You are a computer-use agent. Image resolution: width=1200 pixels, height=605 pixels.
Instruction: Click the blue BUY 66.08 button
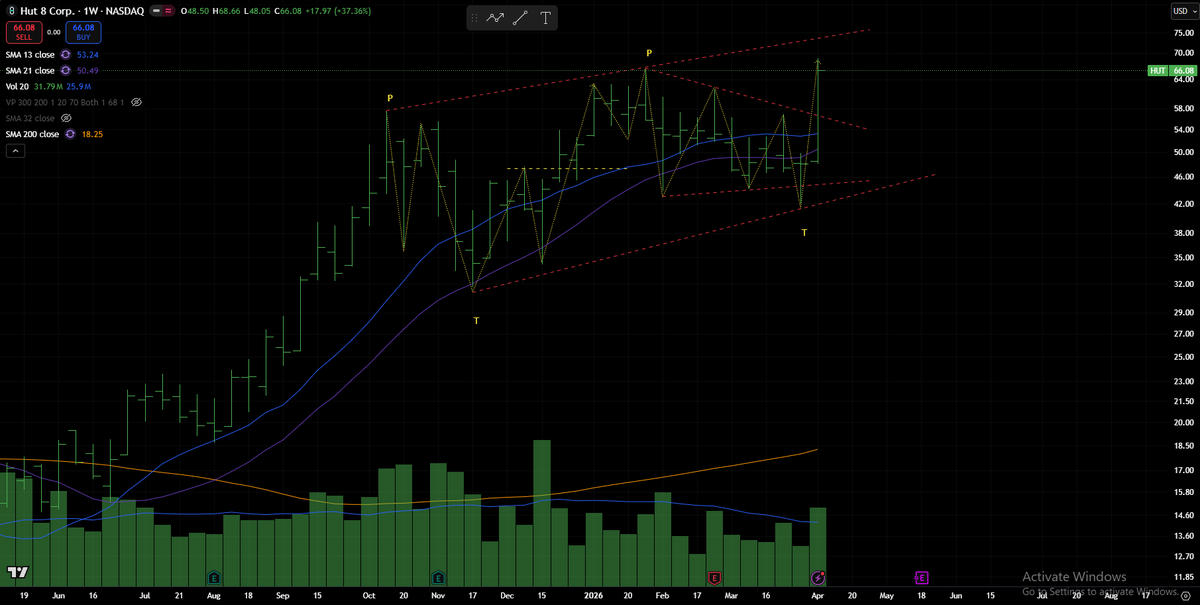pyautogui.click(x=83, y=32)
